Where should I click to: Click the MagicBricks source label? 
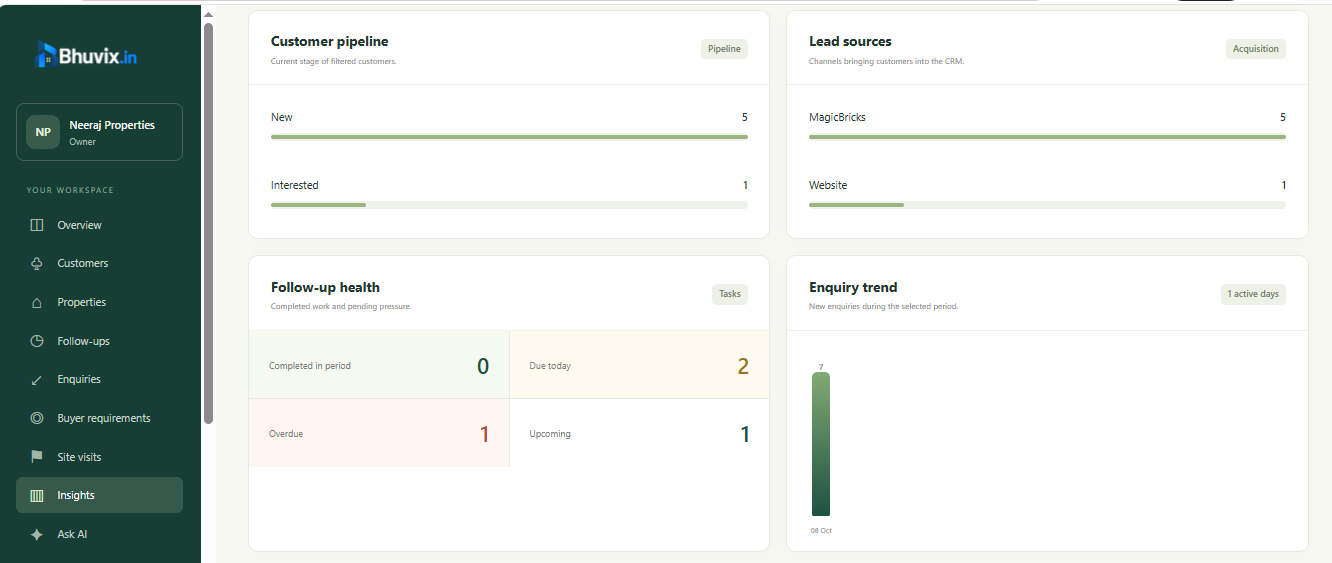coord(837,117)
